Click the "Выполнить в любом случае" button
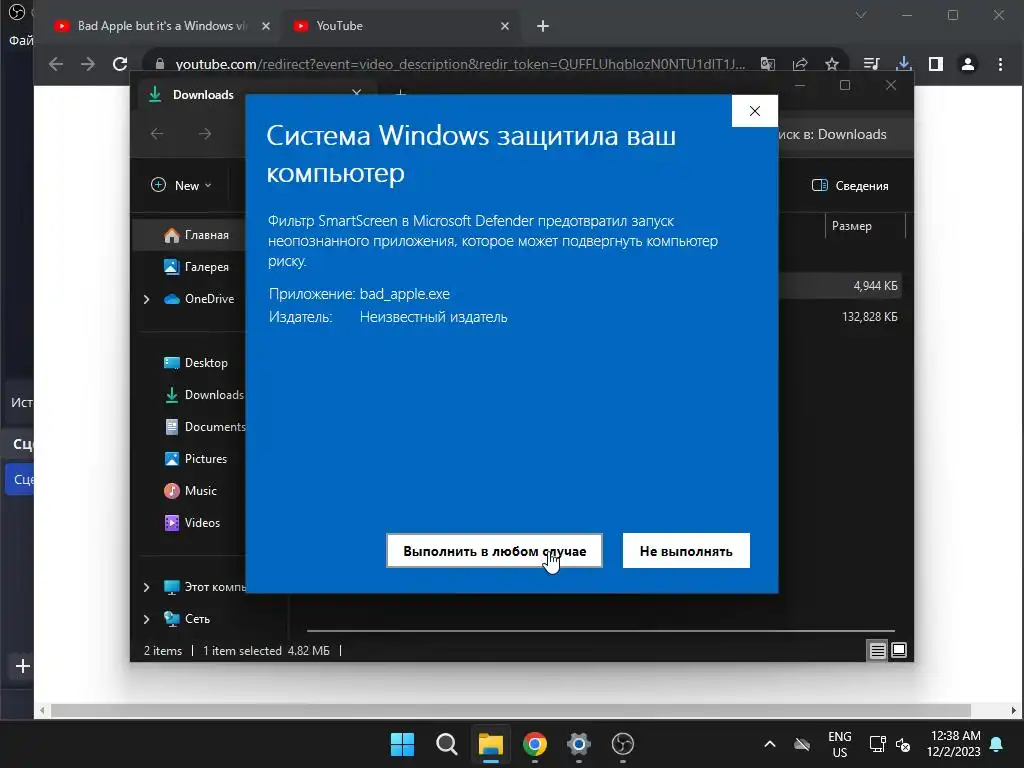 494,551
